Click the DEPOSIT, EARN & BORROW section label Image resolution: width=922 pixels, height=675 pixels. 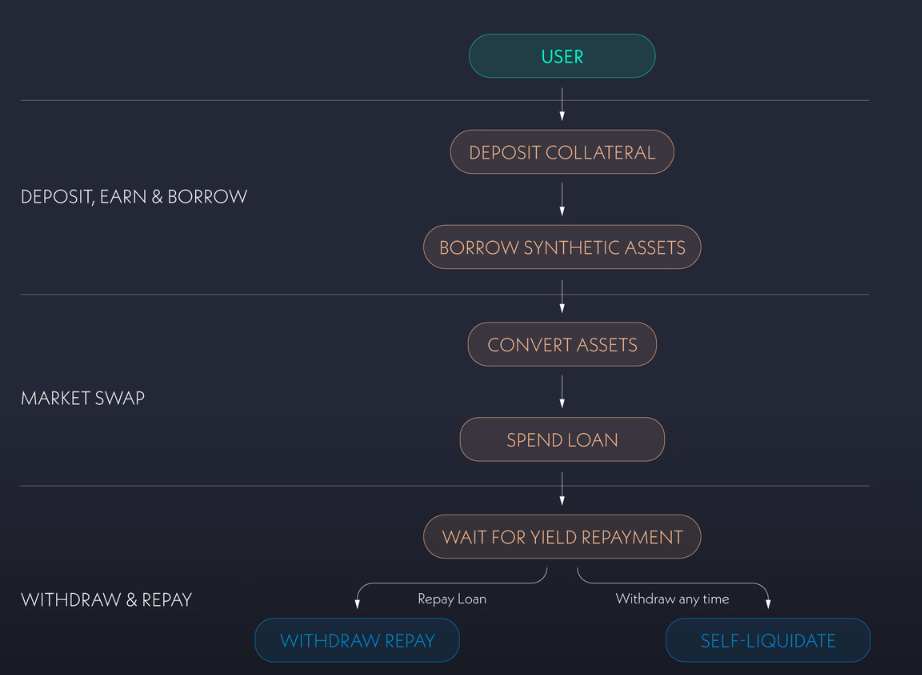(x=134, y=197)
